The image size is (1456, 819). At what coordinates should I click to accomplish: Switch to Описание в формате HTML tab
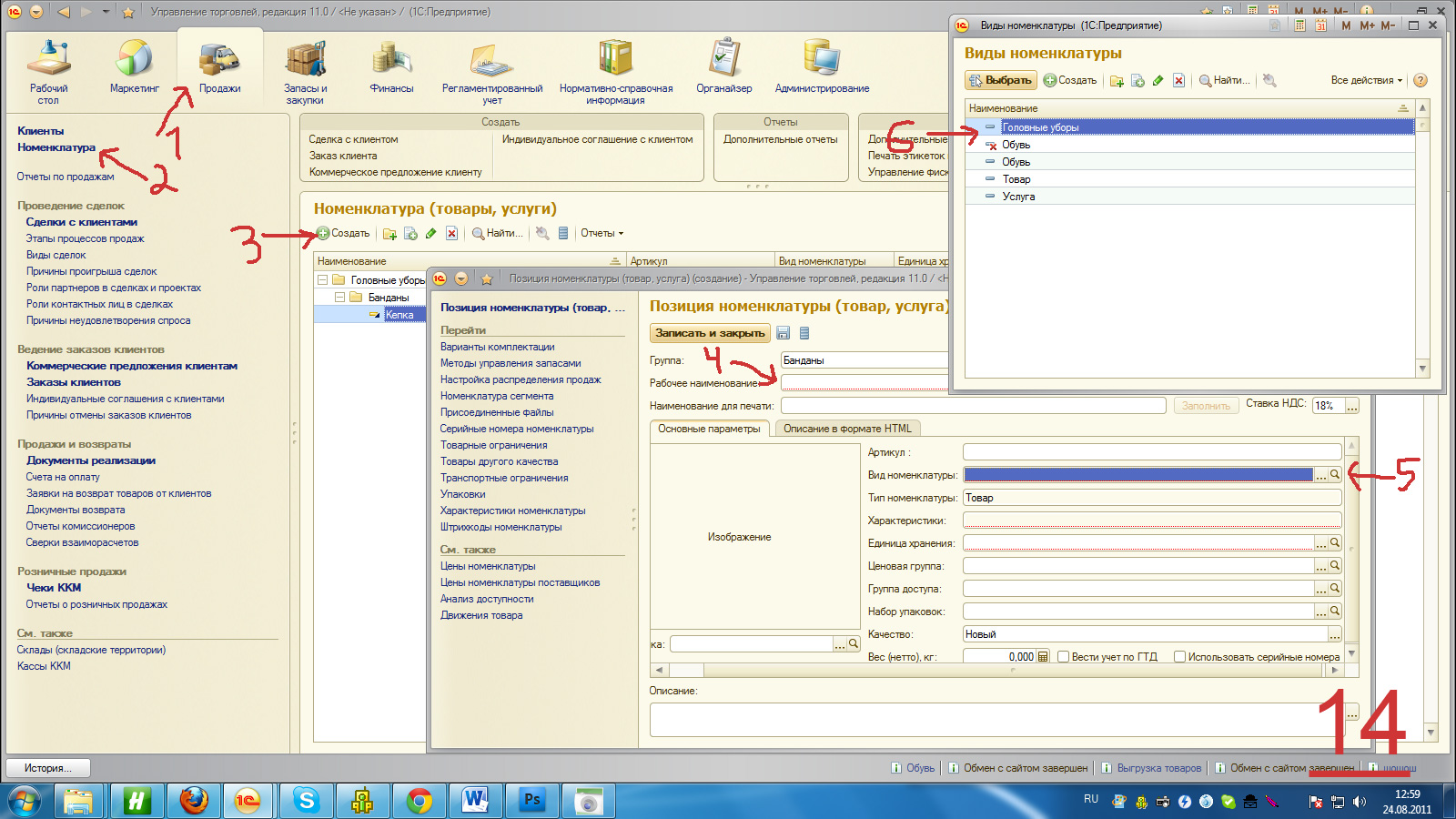click(847, 429)
